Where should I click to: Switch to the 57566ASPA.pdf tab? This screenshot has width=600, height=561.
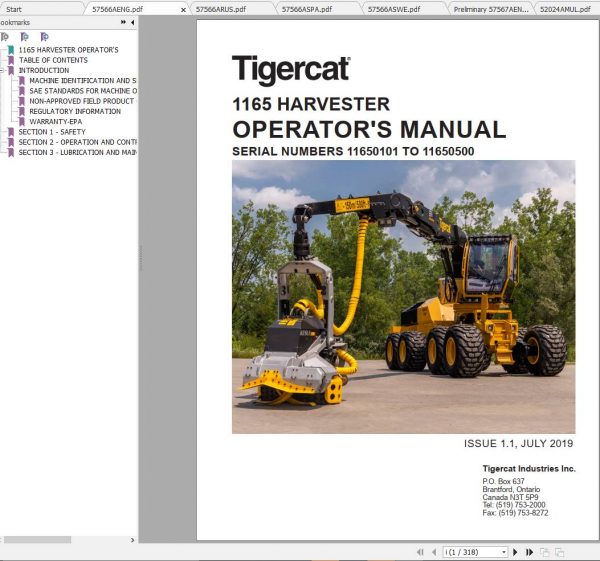pyautogui.click(x=307, y=9)
